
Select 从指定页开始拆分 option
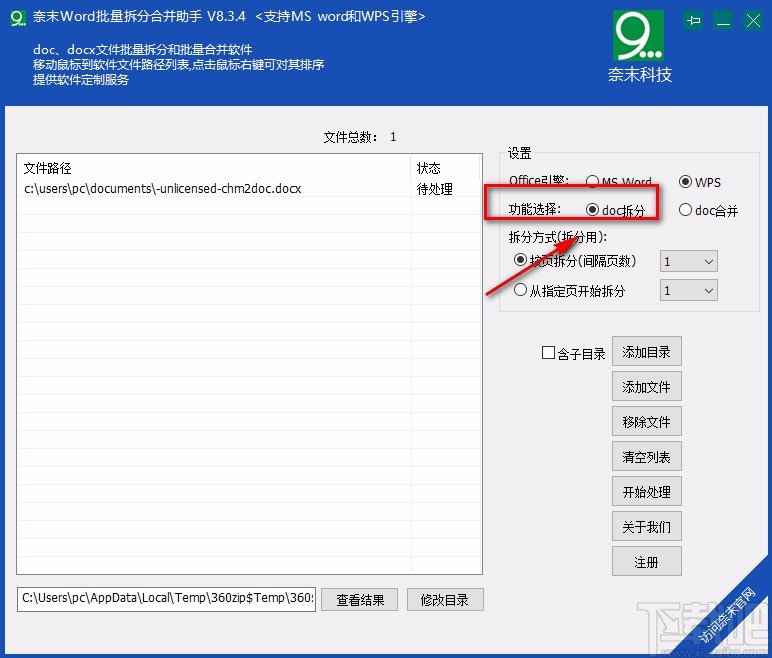click(x=569, y=290)
